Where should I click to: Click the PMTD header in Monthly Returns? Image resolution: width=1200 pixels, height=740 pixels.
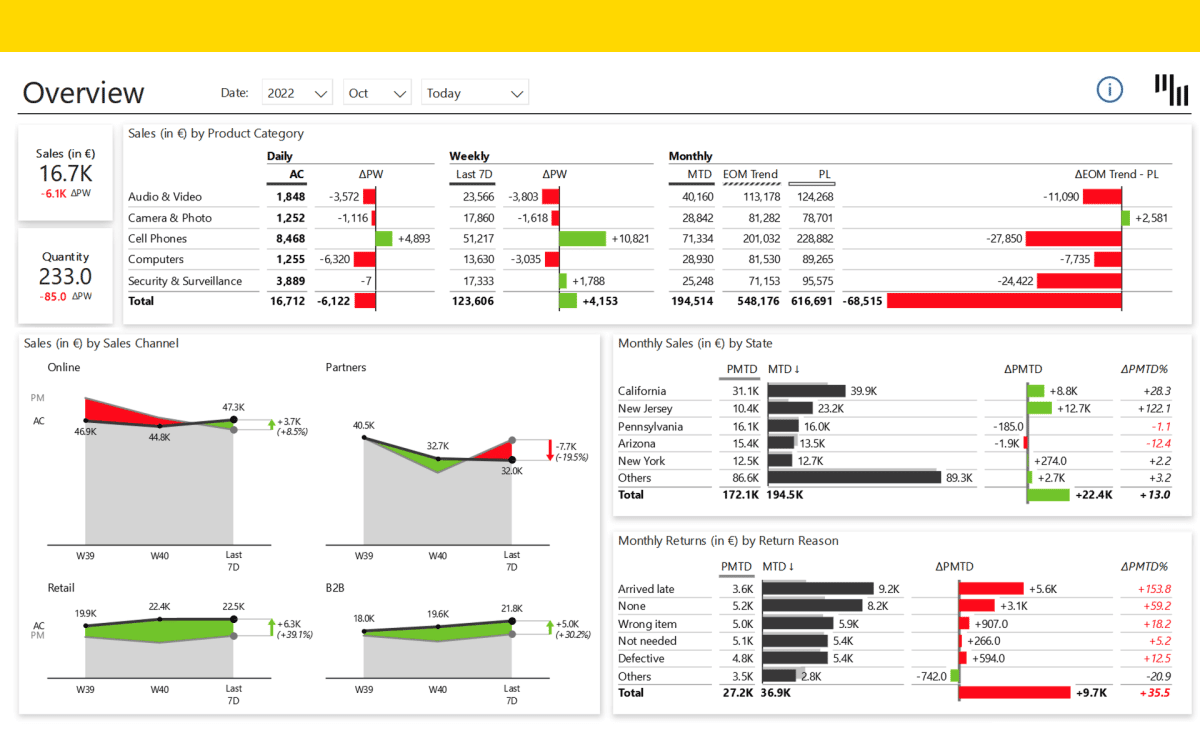(736, 567)
